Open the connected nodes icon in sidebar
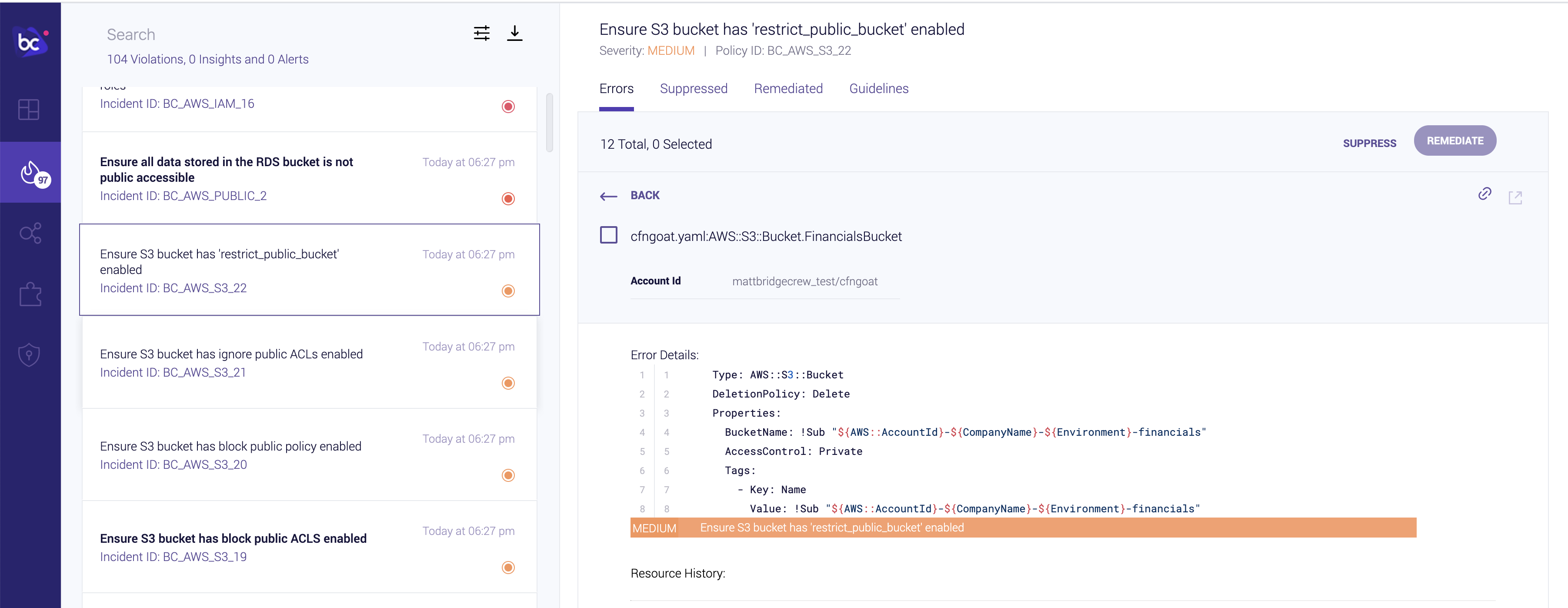The image size is (1568, 608). (x=30, y=233)
